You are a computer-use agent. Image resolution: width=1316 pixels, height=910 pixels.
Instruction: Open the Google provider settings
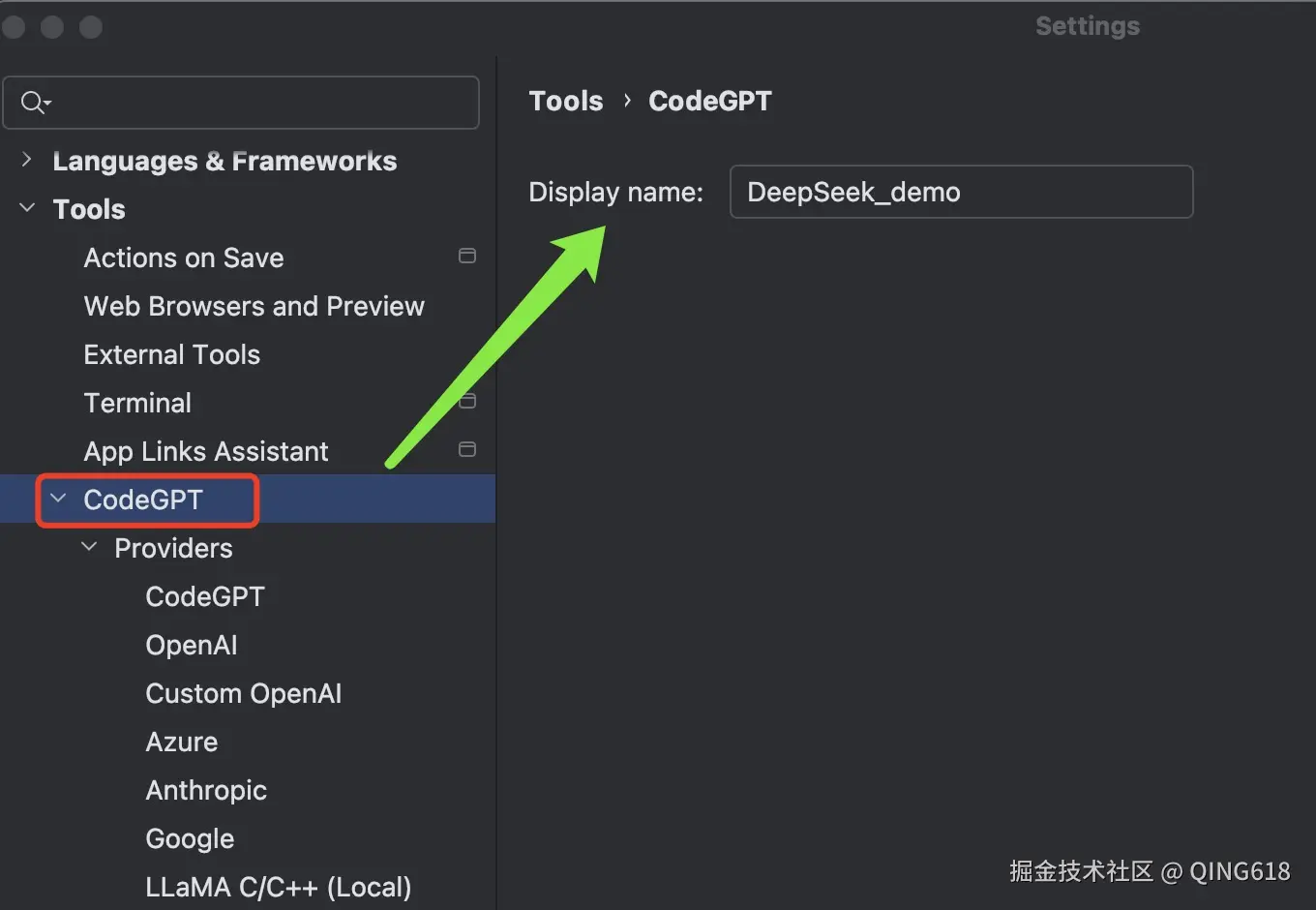coord(190,839)
